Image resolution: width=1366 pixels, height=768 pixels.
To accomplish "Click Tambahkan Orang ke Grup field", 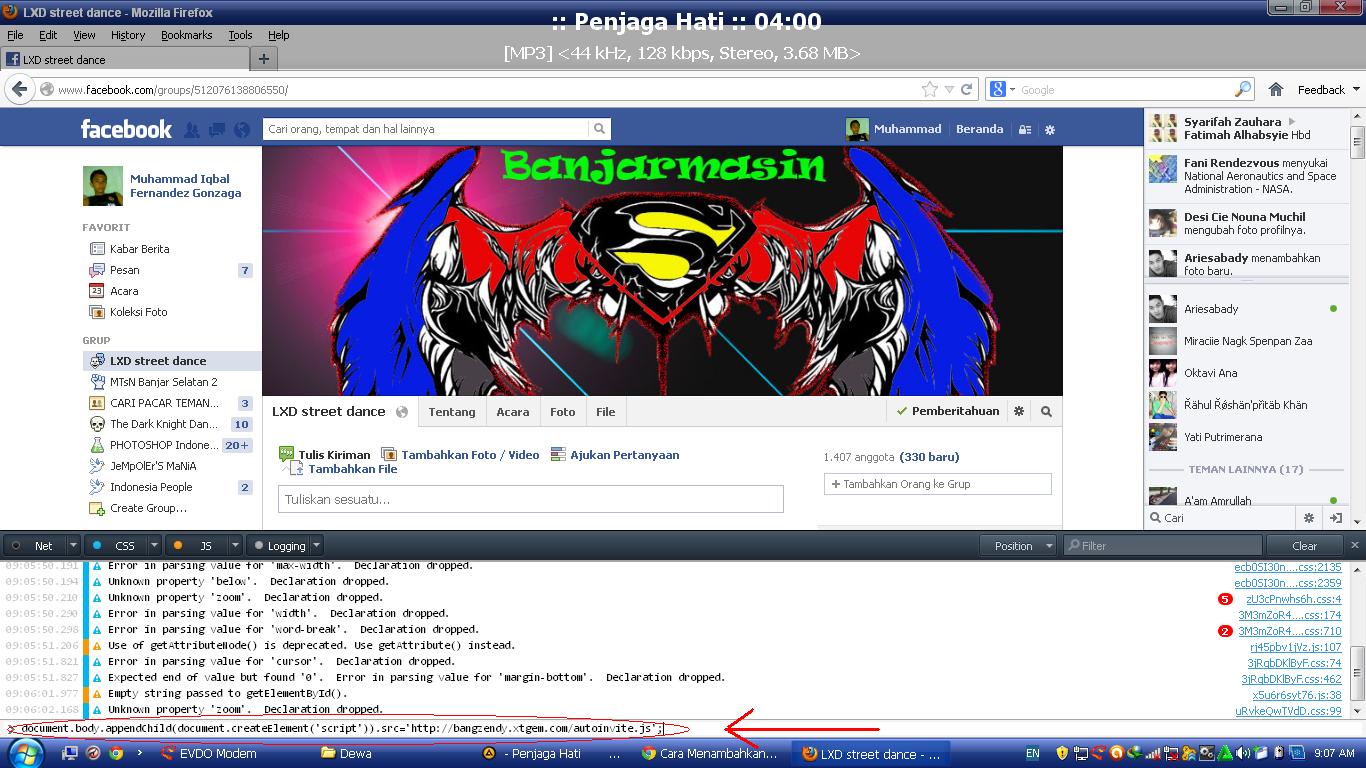I will (937, 484).
